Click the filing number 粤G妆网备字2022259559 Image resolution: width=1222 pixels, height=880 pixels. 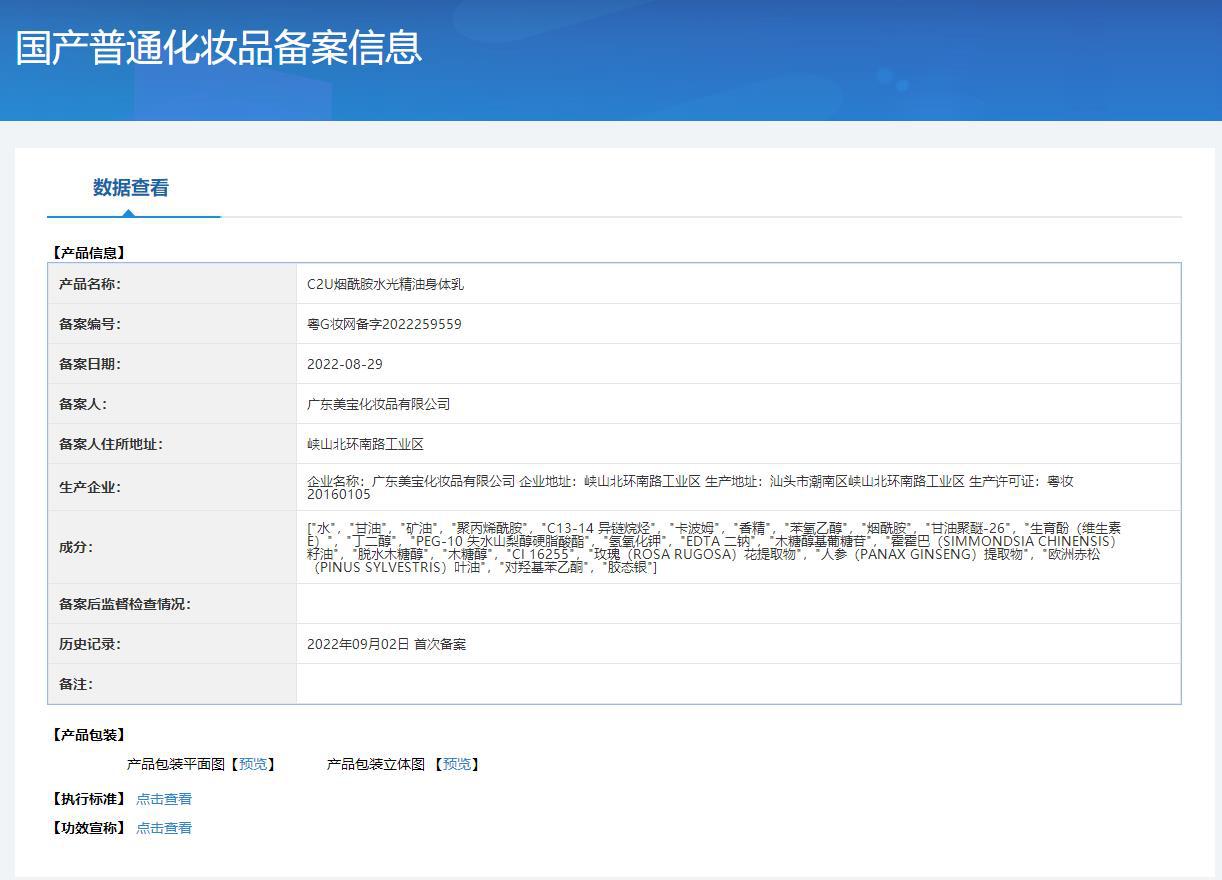(384, 324)
